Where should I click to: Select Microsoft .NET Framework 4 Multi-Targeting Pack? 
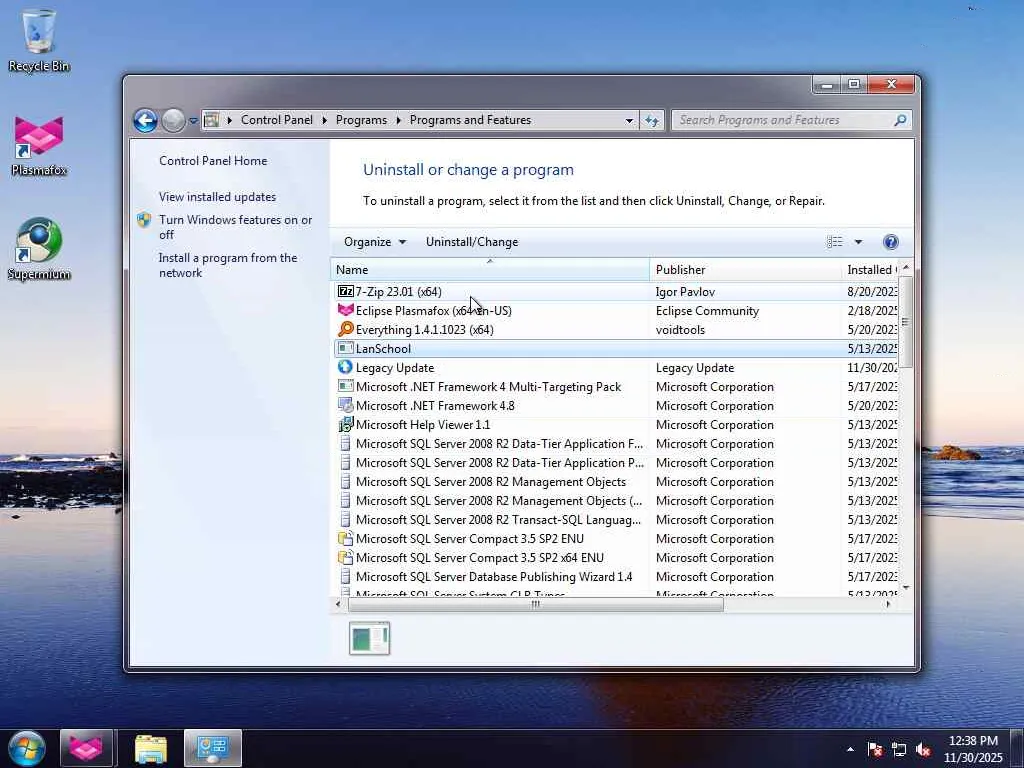(615, 386)
